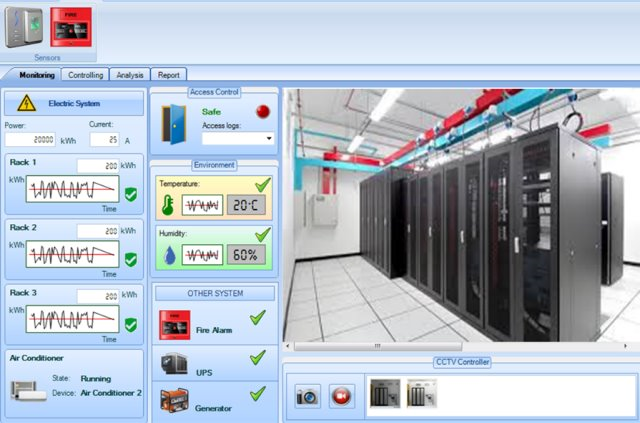The width and height of the screenshot is (640, 423).
Task: Click the fingerprint sensor icon
Action: 24,28
